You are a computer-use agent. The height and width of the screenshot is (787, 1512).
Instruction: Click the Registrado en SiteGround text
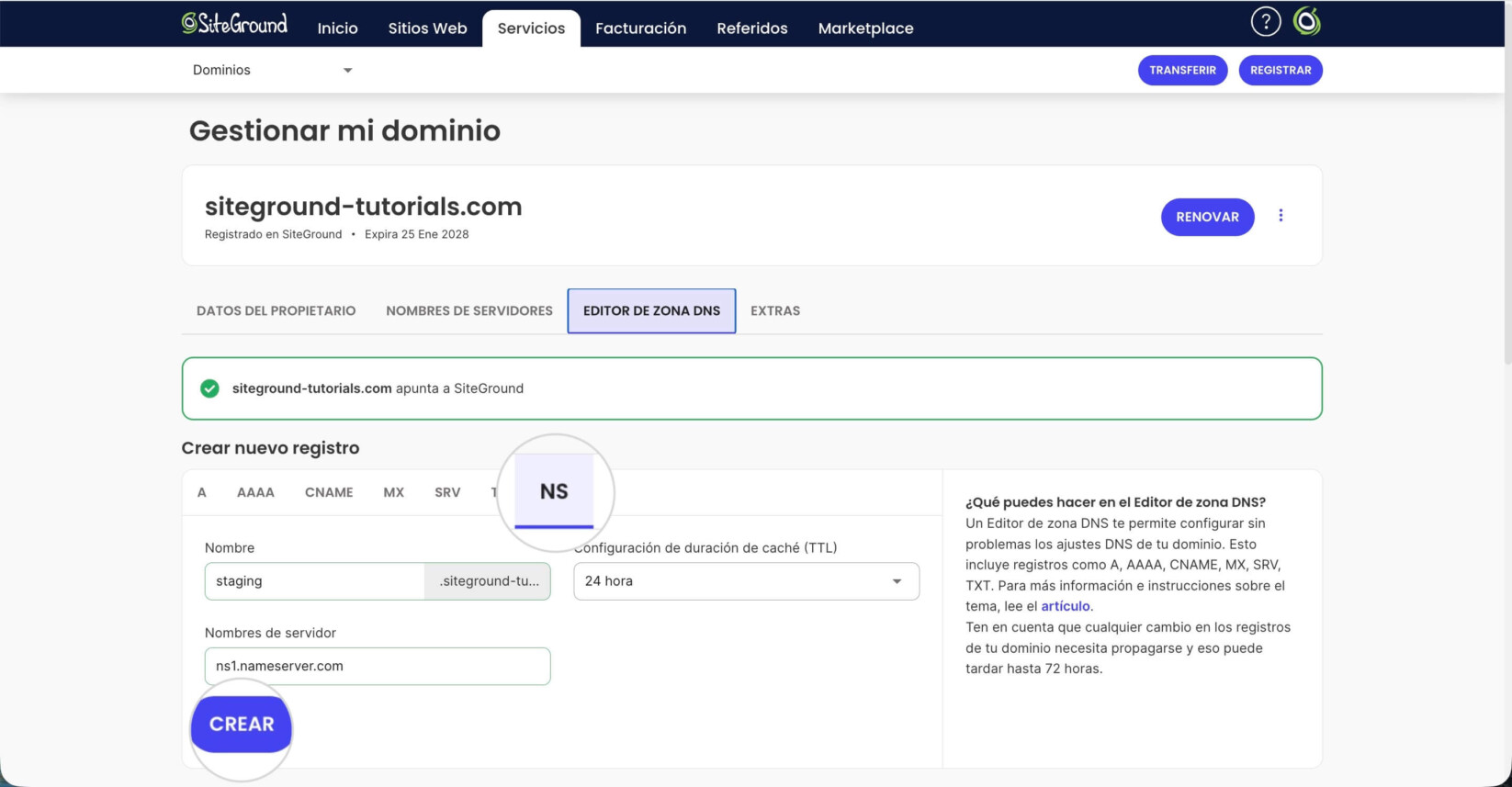point(273,234)
